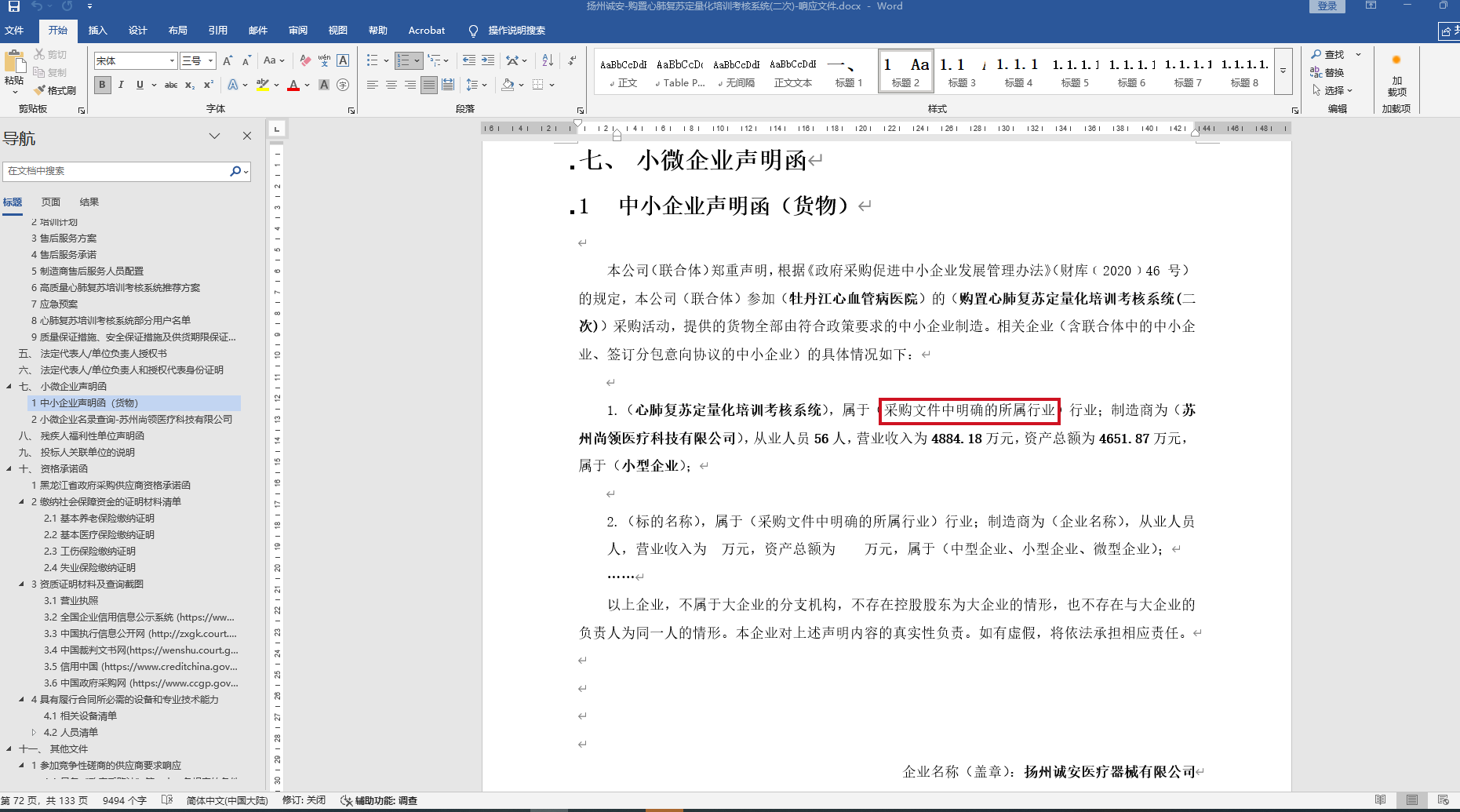The width and height of the screenshot is (1460, 812).
Task: Switch to the 页面 tab in navigation pane
Action: [51, 202]
